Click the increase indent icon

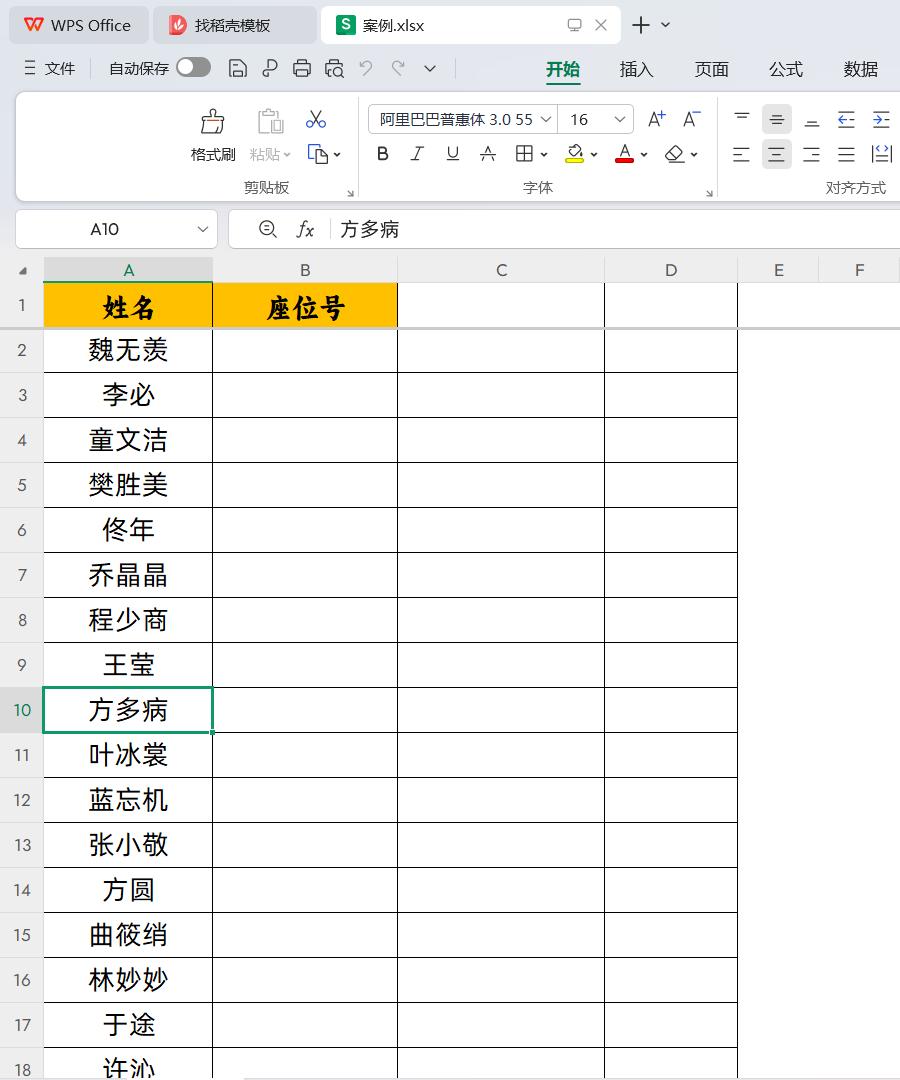click(881, 120)
